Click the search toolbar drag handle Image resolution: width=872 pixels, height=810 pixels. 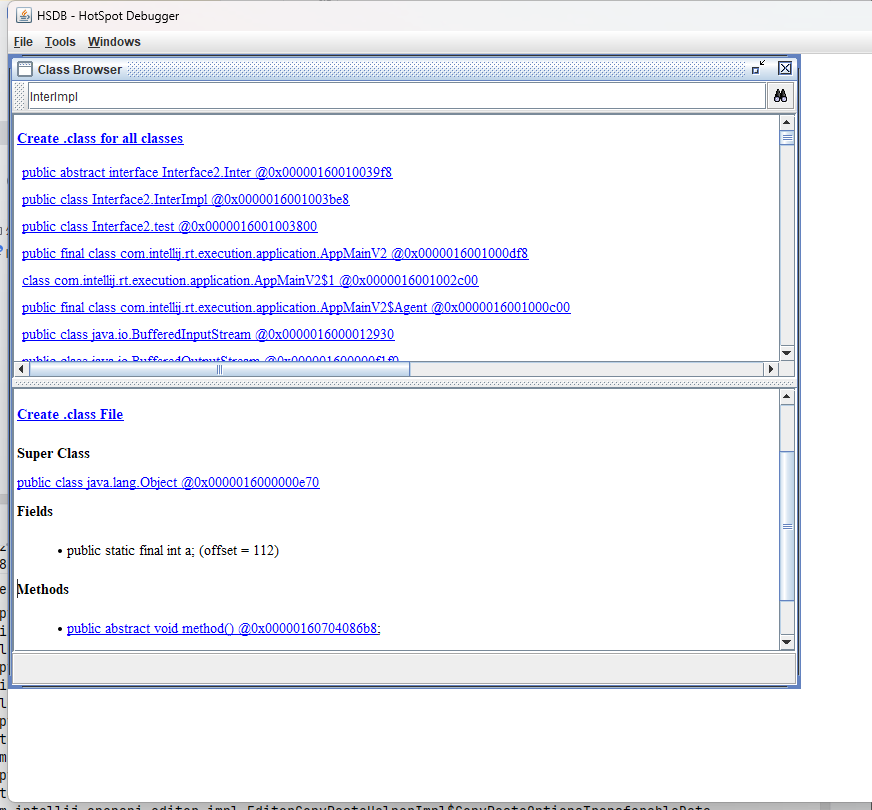coord(20,96)
